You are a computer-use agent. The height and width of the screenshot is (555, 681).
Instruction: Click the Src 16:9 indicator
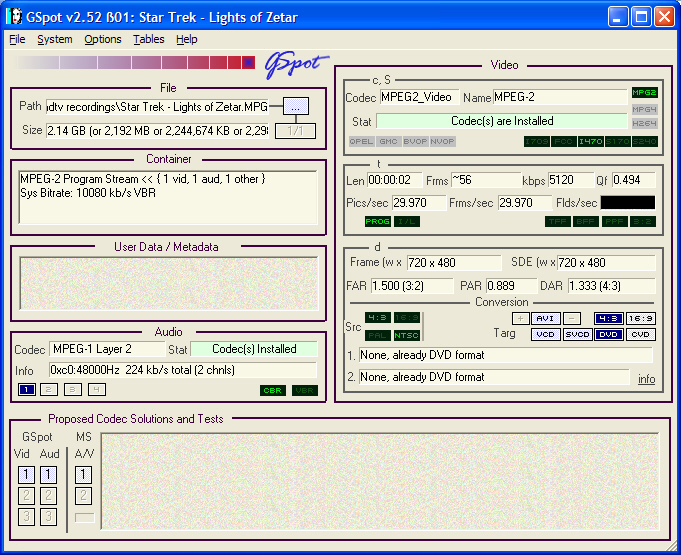(x=407, y=318)
